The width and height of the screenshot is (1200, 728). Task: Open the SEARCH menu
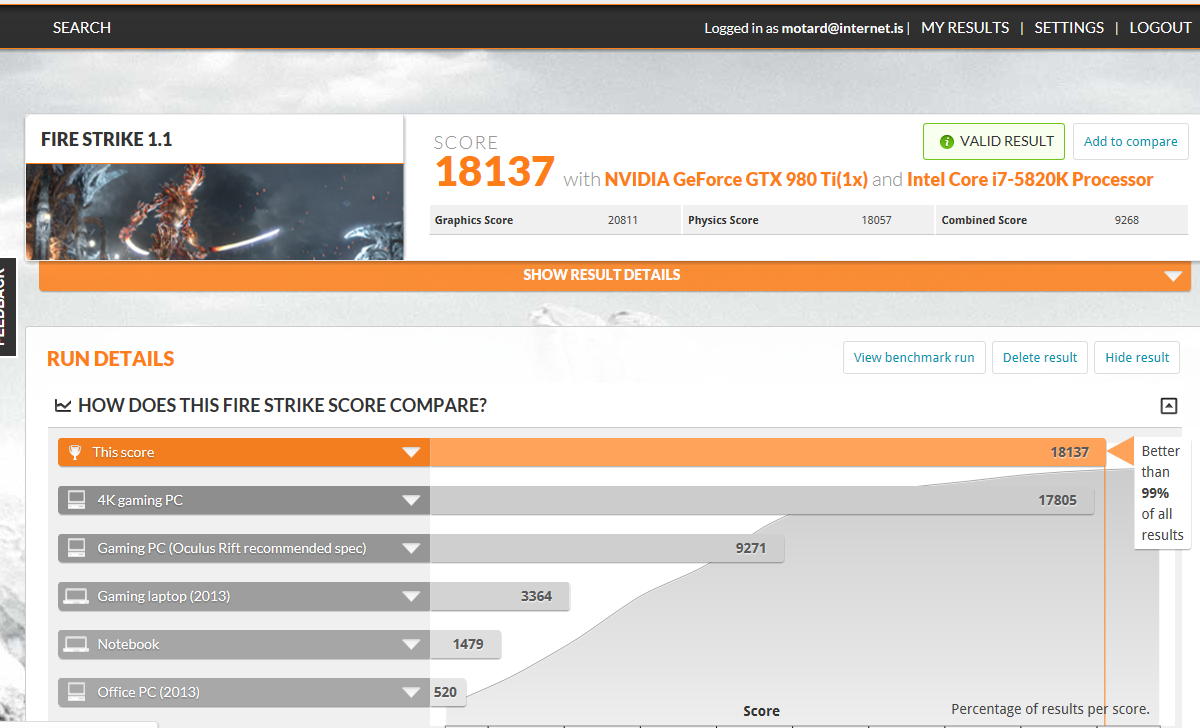click(x=81, y=27)
